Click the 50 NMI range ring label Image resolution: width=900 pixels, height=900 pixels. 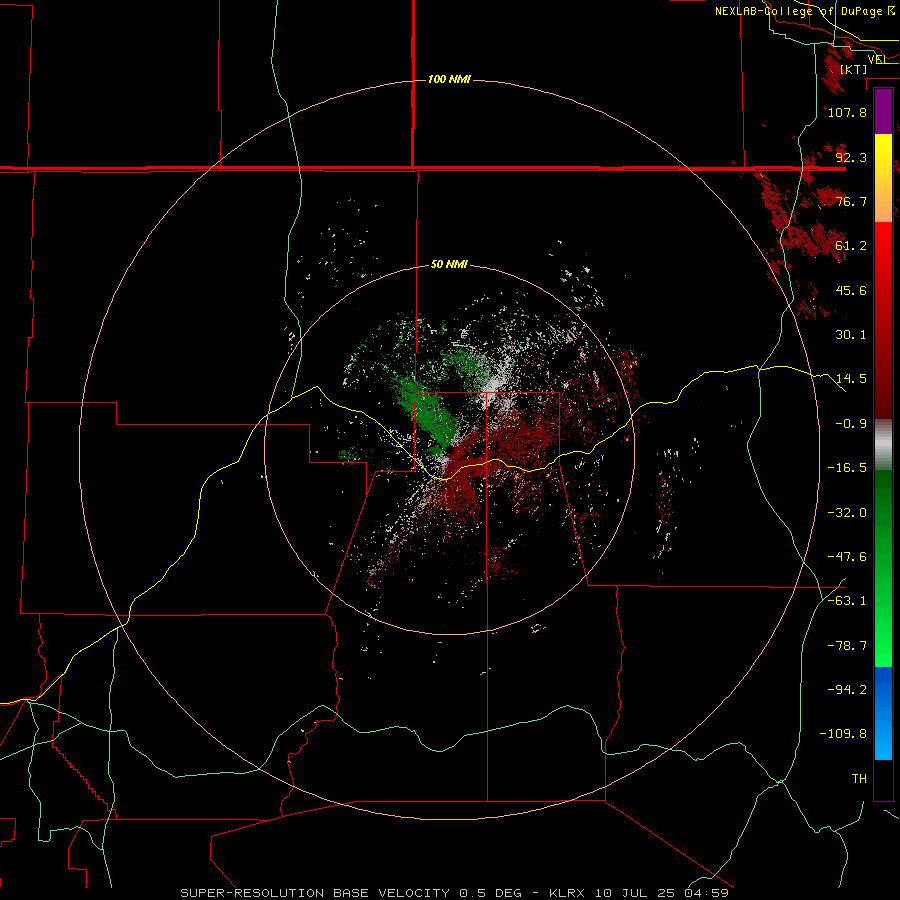(x=449, y=265)
